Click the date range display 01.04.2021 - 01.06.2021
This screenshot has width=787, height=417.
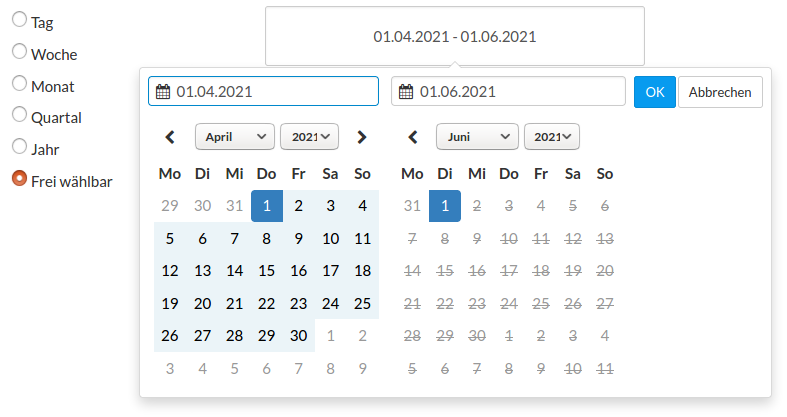455,36
